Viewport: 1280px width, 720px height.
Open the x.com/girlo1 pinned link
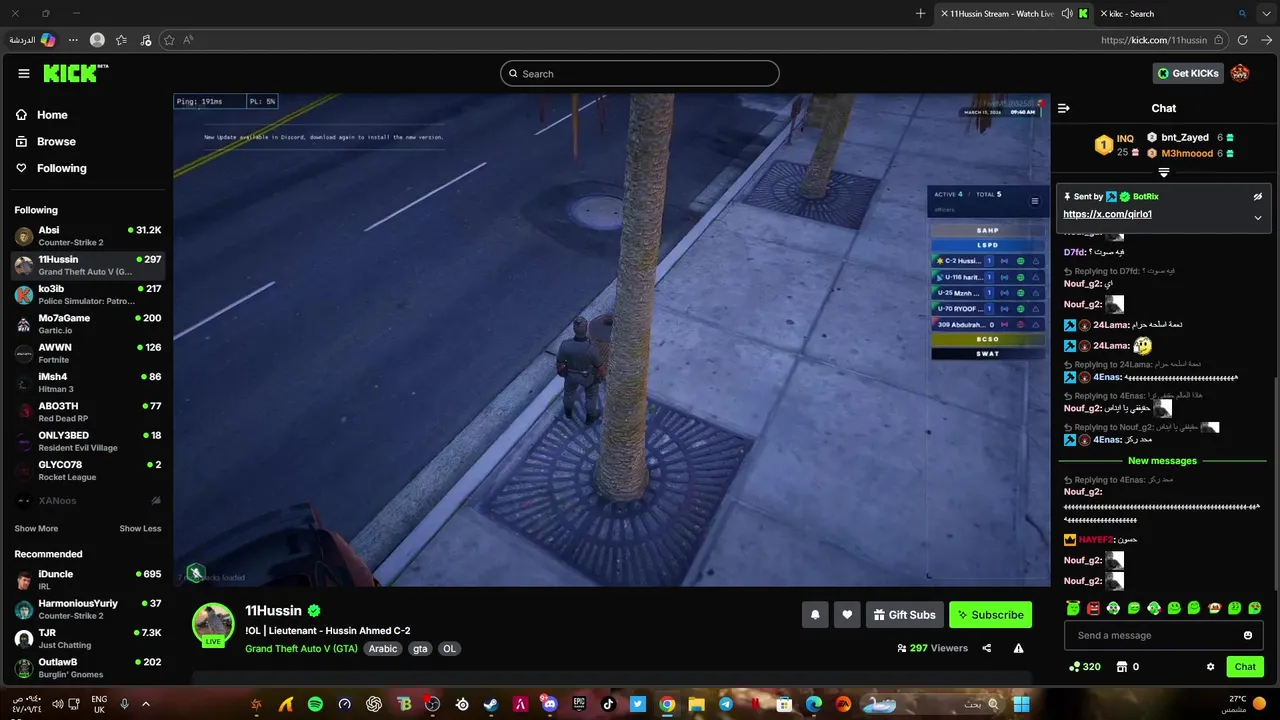(1107, 214)
